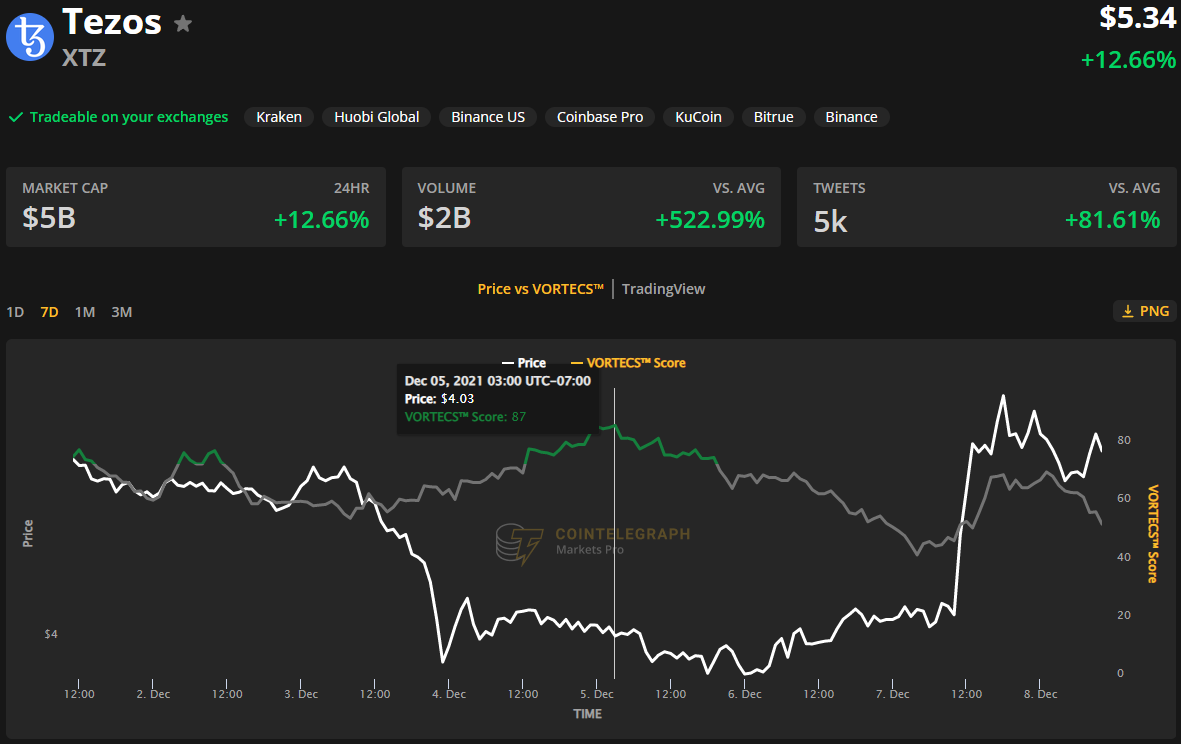Select the Price vs VORTECS tab

540,289
